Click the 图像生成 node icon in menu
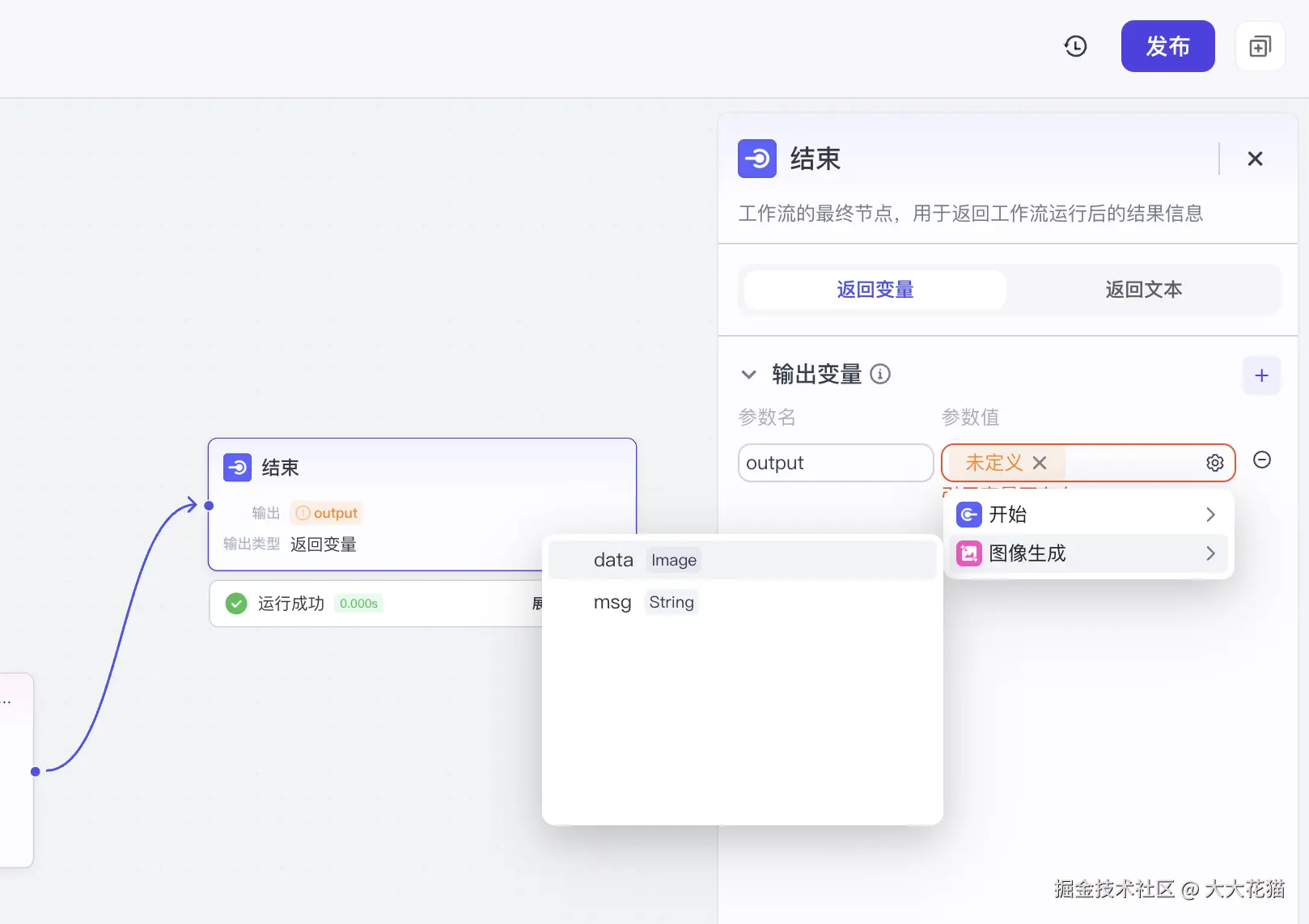Image resolution: width=1309 pixels, height=924 pixels. pyautogui.click(x=969, y=553)
